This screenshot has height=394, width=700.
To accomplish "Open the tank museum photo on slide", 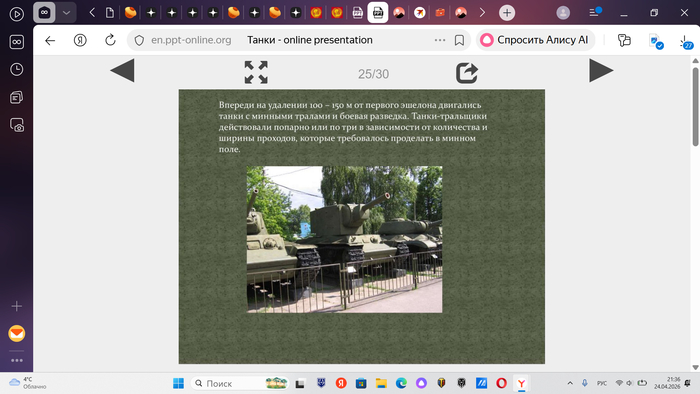I will pos(345,239).
